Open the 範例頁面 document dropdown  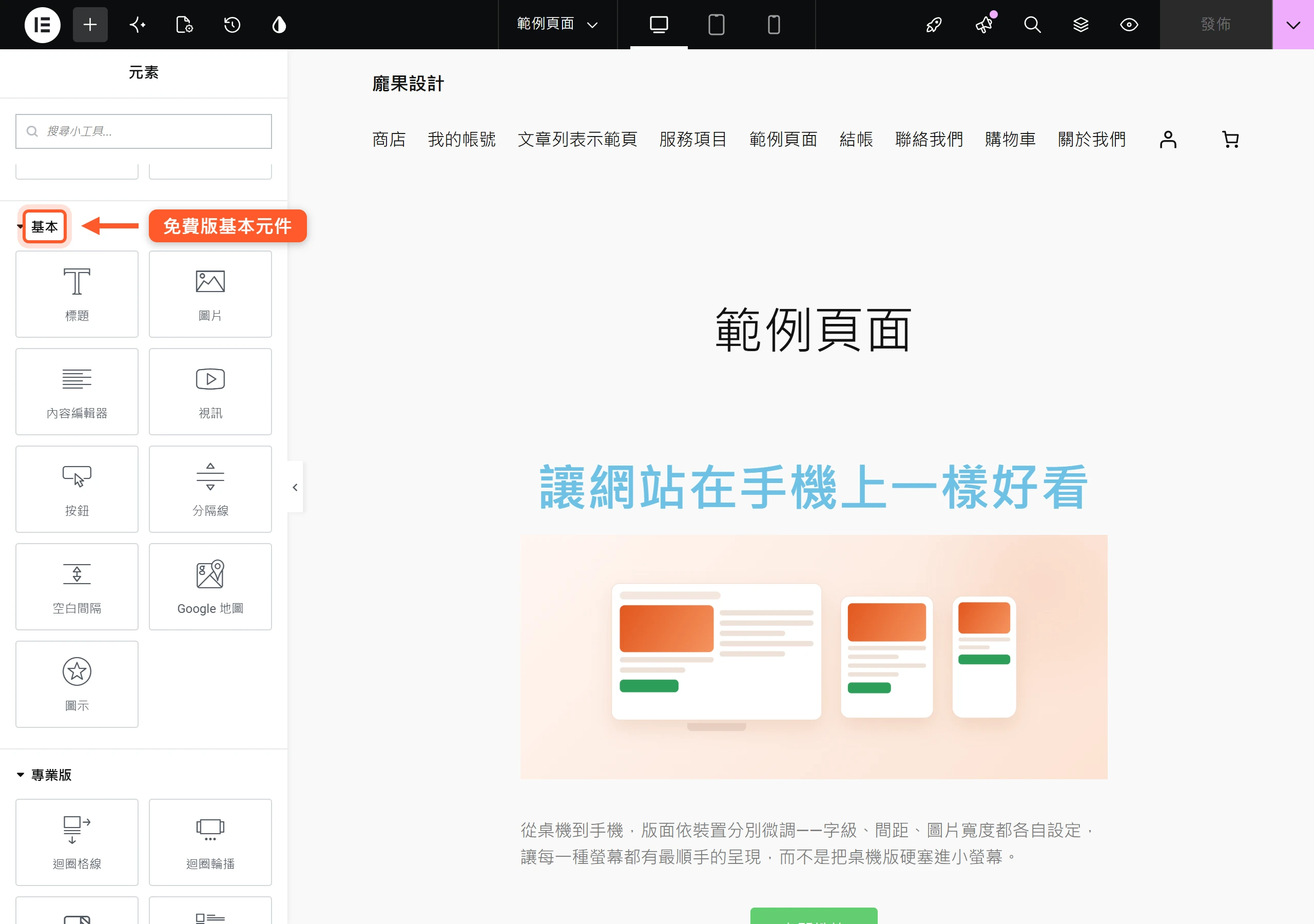[x=557, y=24]
